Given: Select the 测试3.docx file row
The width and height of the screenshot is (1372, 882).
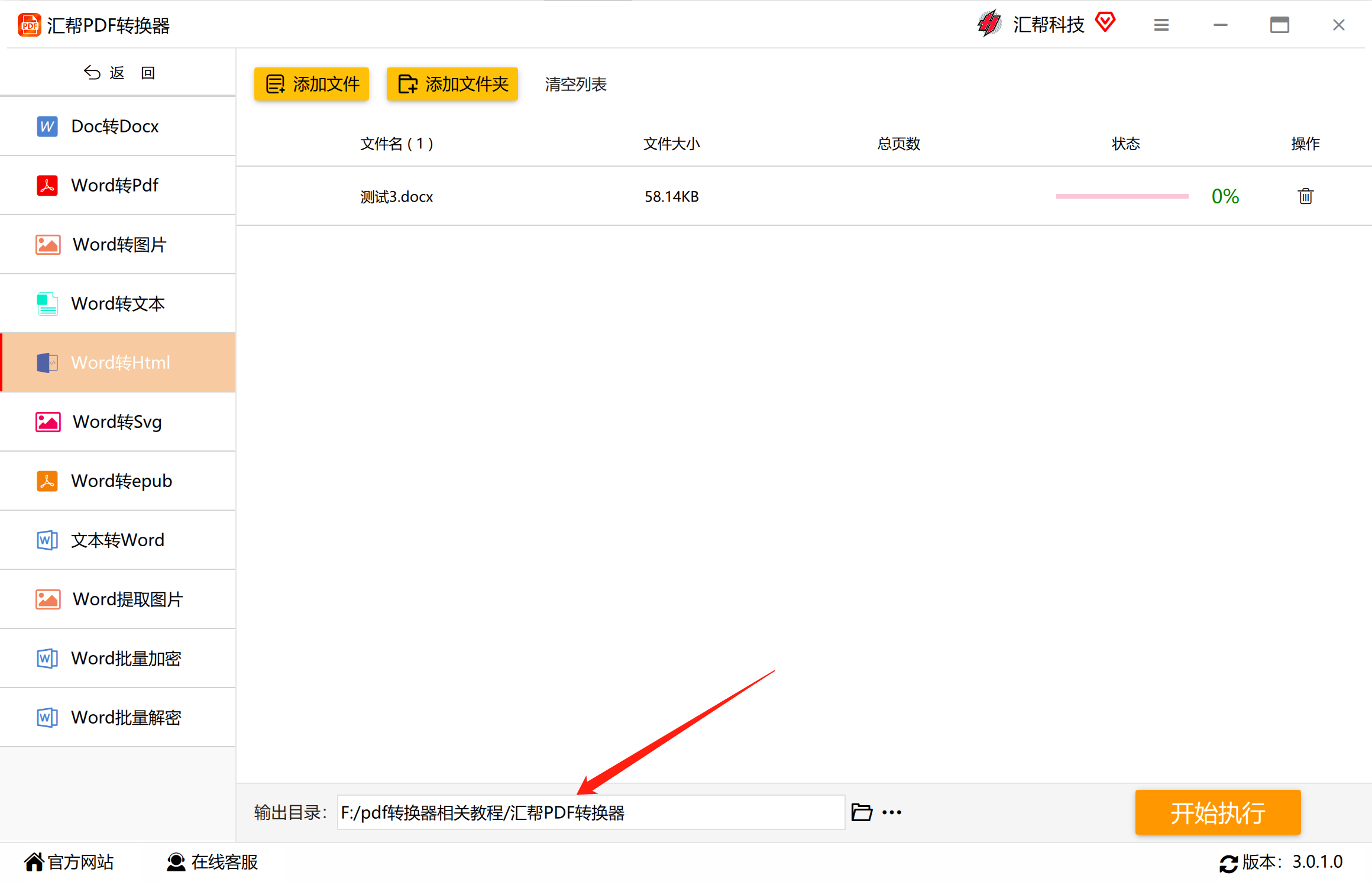Looking at the screenshot, I should (804, 196).
